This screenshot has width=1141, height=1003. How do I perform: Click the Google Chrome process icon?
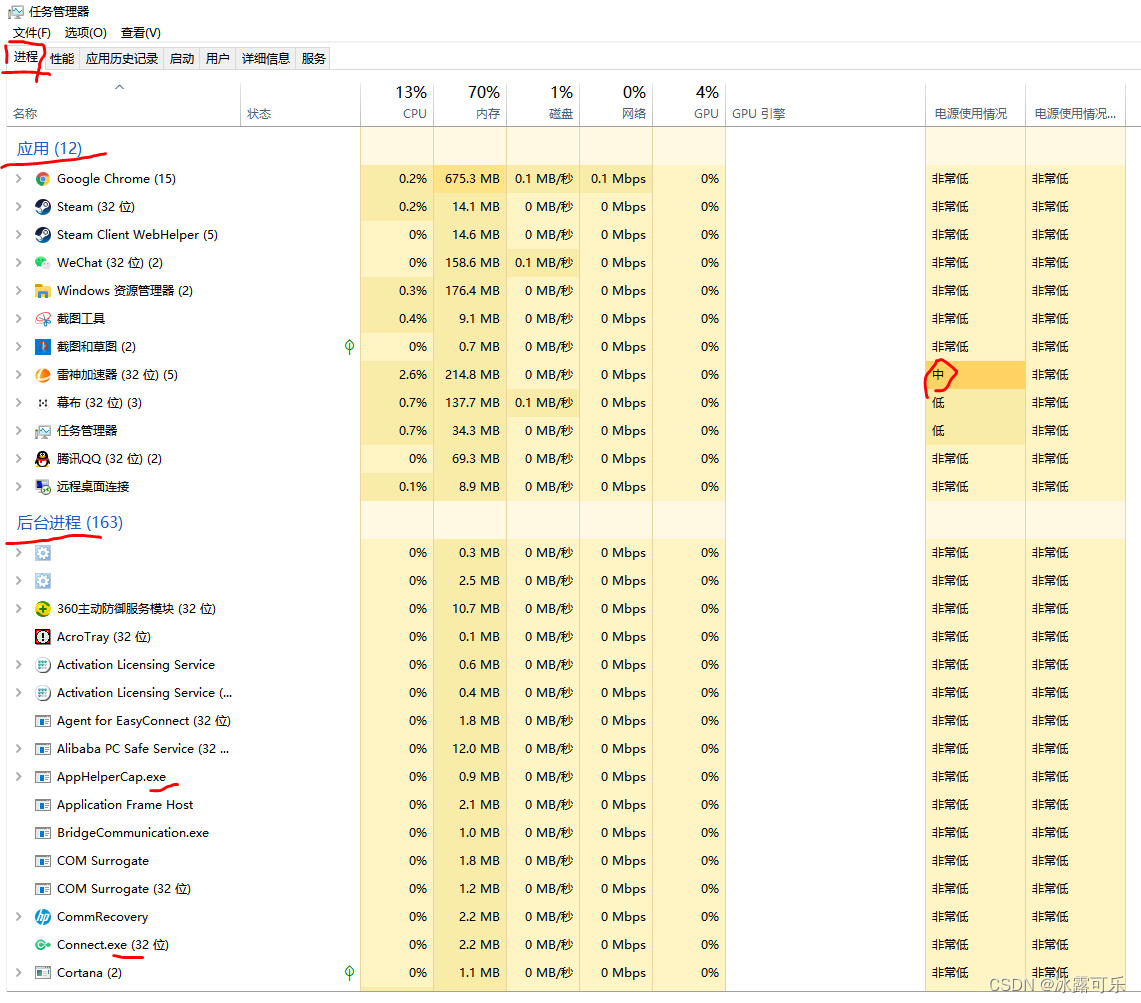point(43,179)
